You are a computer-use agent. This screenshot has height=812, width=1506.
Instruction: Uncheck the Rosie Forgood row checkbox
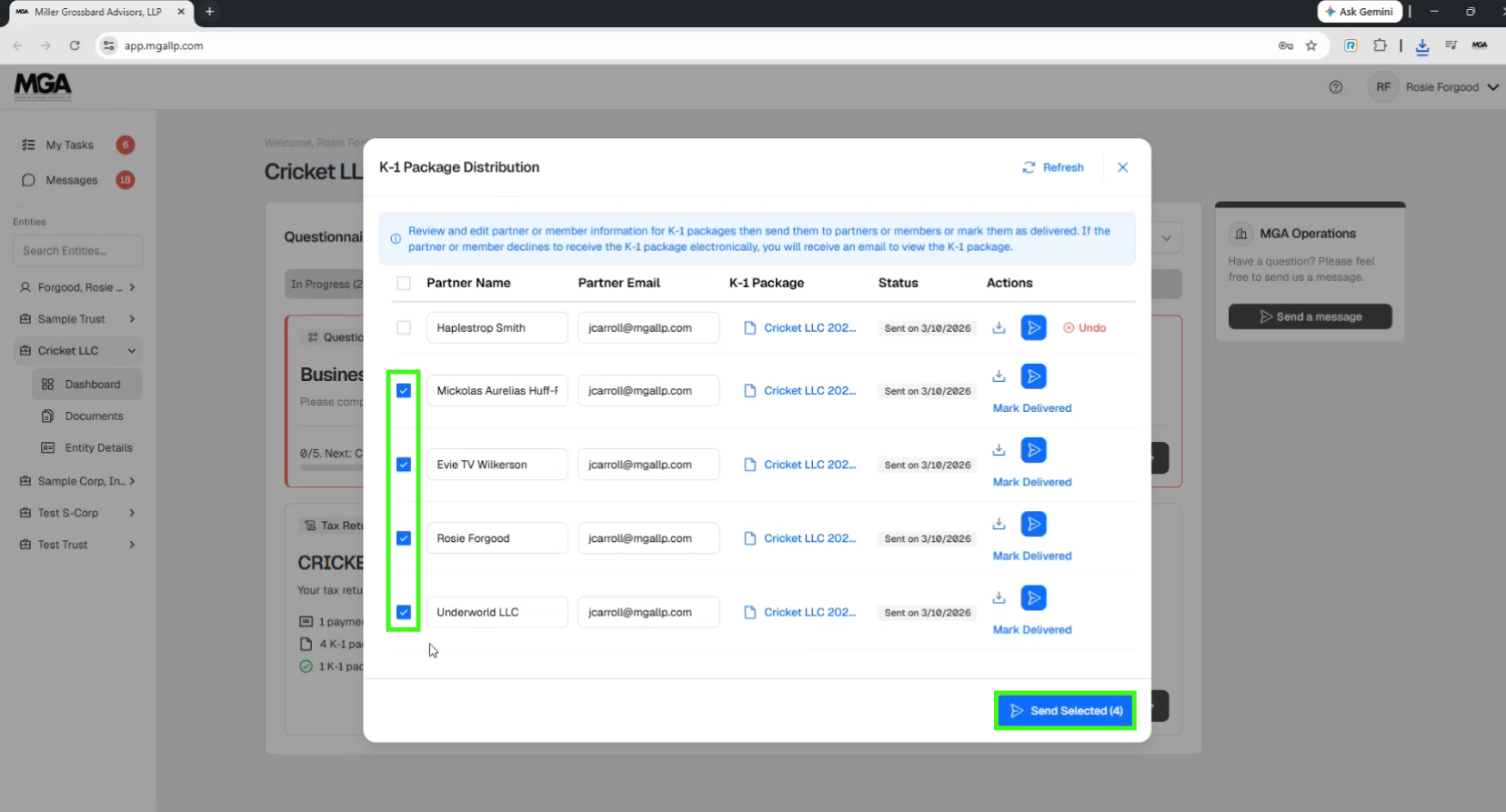coord(404,538)
